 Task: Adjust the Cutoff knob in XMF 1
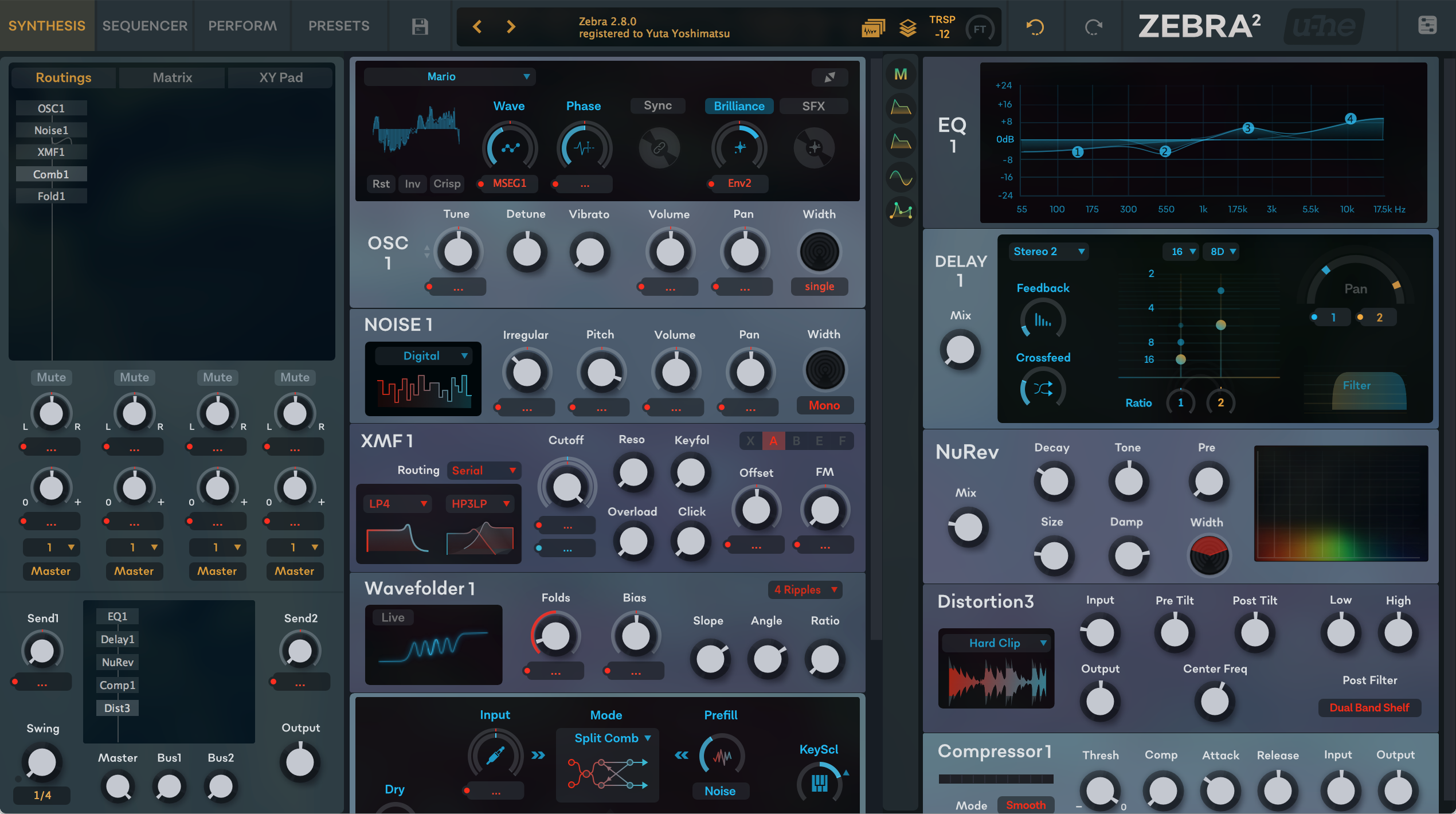pos(567,487)
